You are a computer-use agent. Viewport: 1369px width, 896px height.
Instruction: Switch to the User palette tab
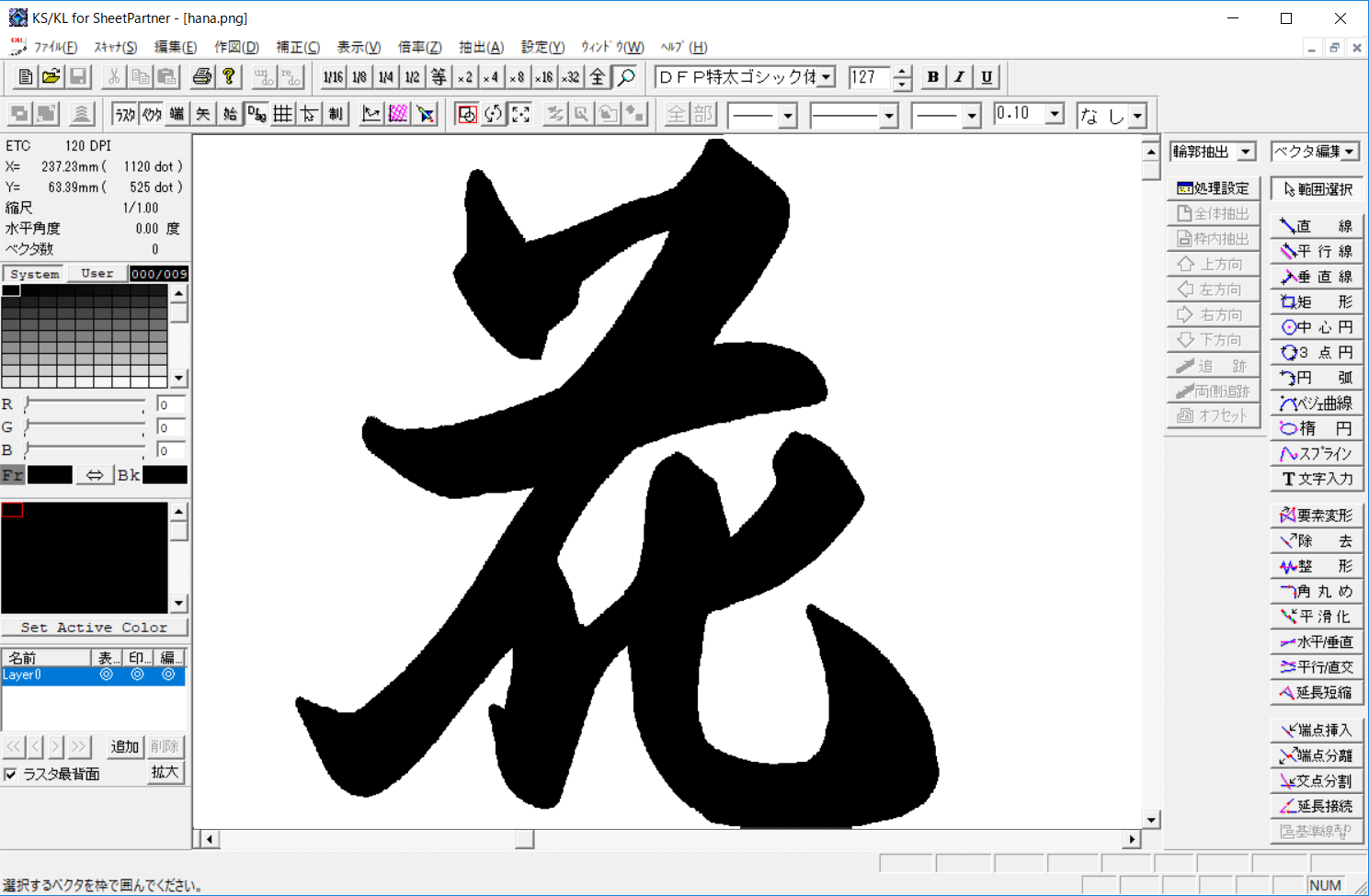coord(97,274)
